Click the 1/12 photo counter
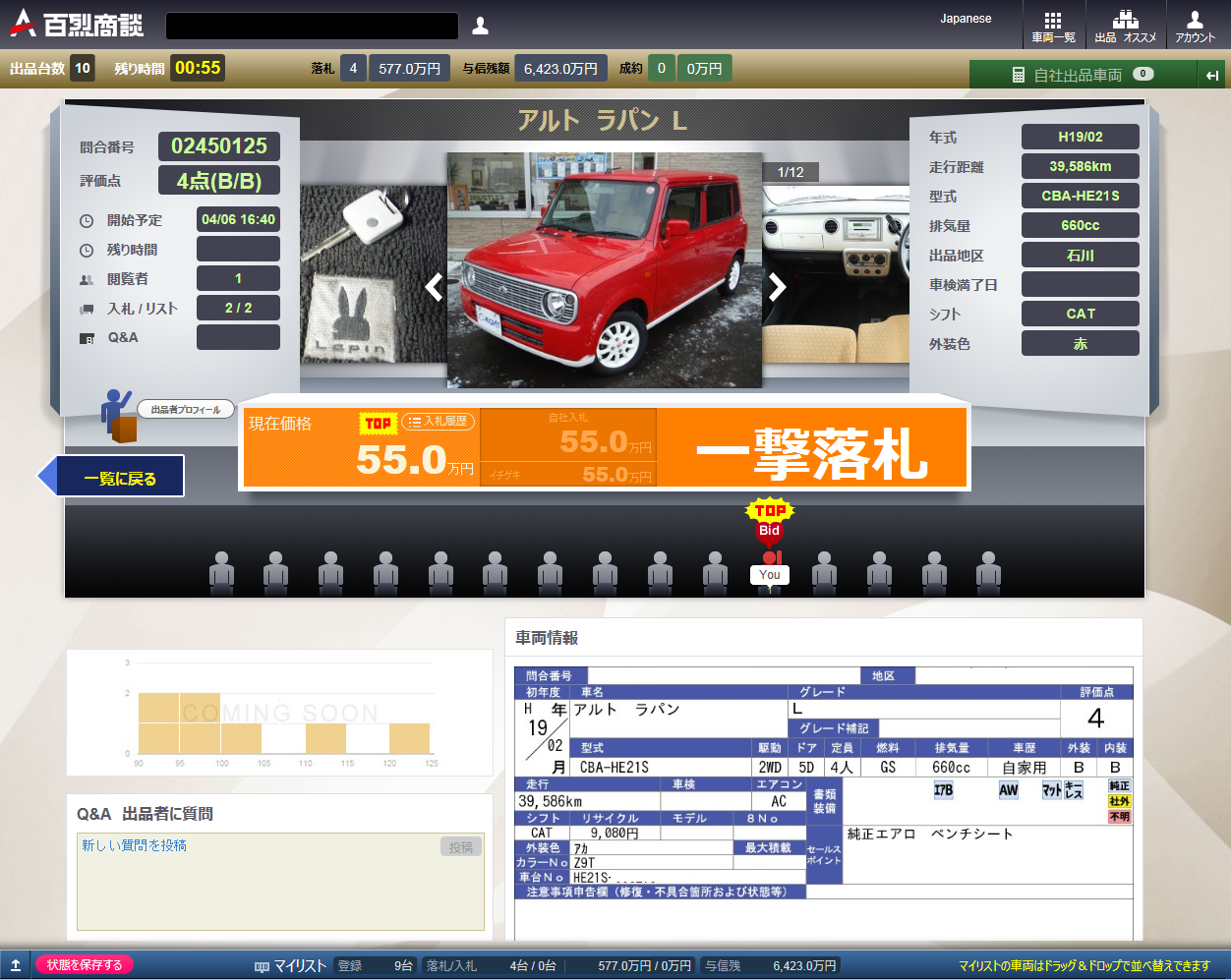The height and width of the screenshot is (980, 1231). [791, 172]
